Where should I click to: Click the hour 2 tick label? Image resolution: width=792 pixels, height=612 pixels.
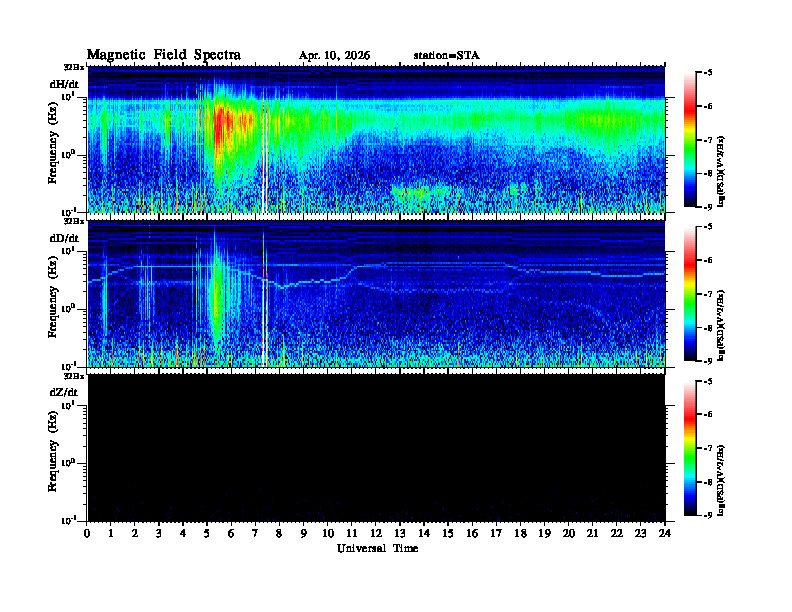(135, 533)
